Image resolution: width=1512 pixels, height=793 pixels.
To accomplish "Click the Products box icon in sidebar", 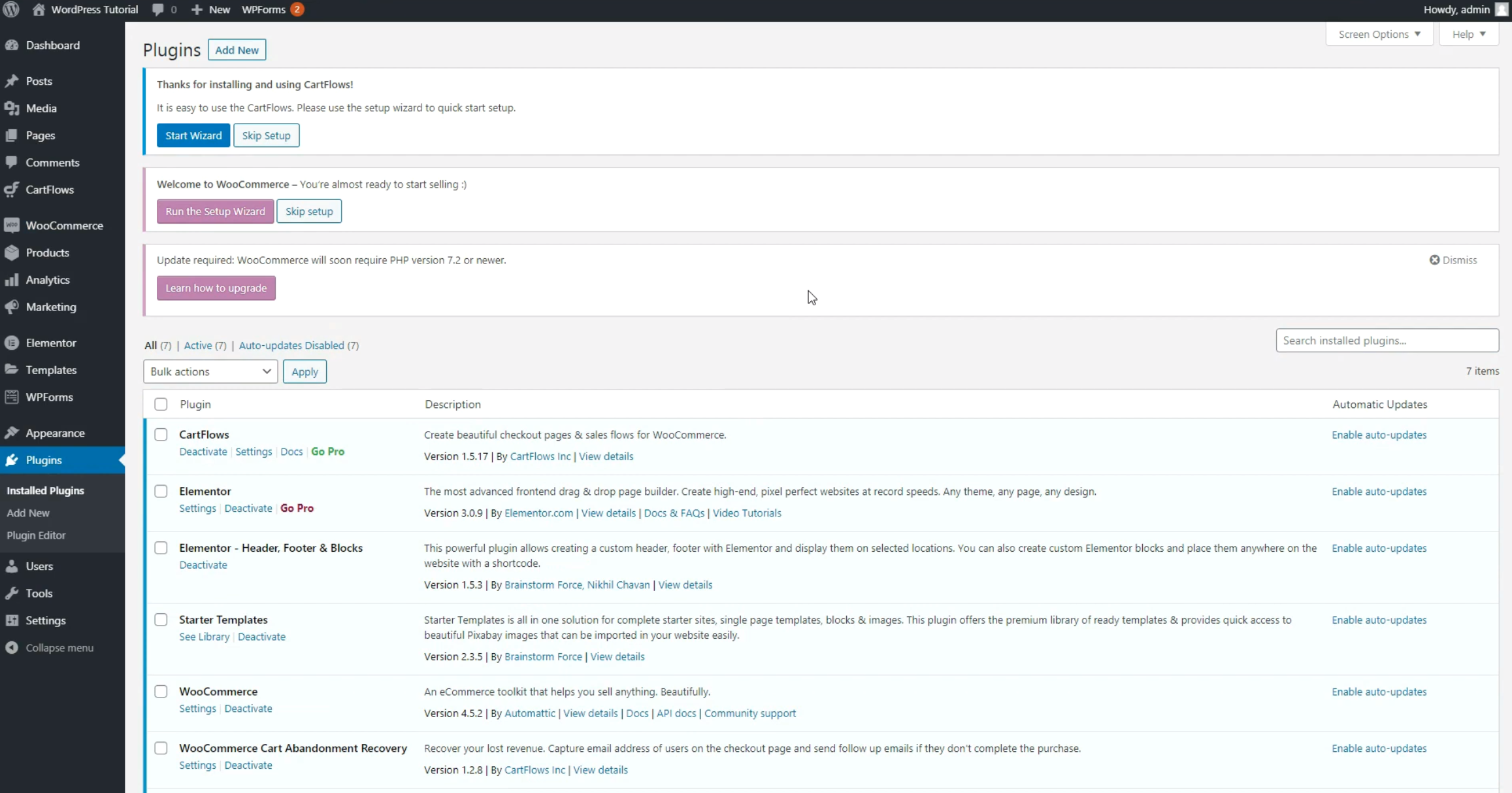I will 12,252.
